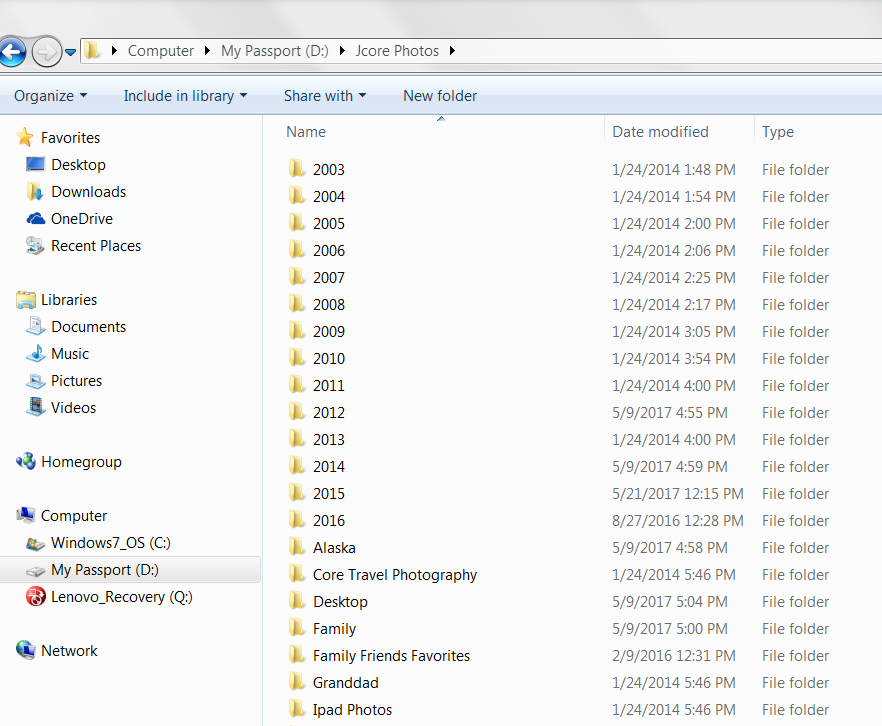Navigate to Computer in the address bar
Viewport: 882px width, 726px height.
coord(160,51)
